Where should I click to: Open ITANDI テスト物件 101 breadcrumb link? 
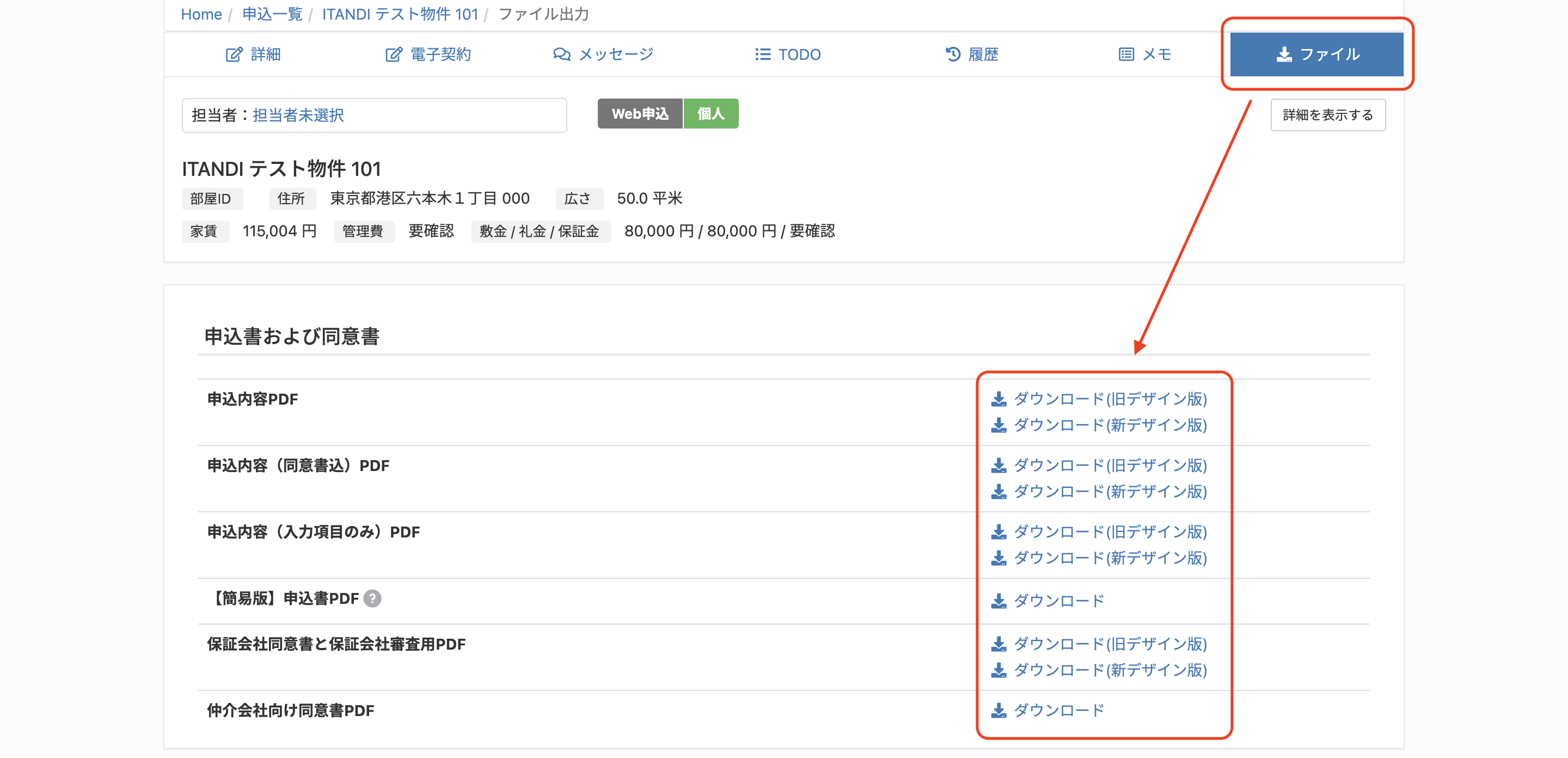click(400, 14)
